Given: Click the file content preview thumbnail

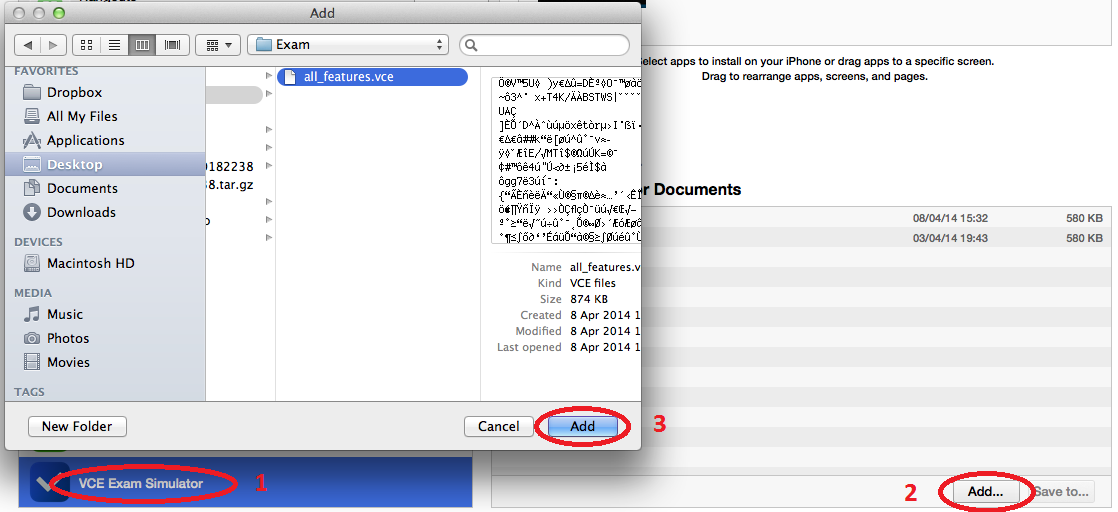Looking at the screenshot, I should [x=566, y=160].
